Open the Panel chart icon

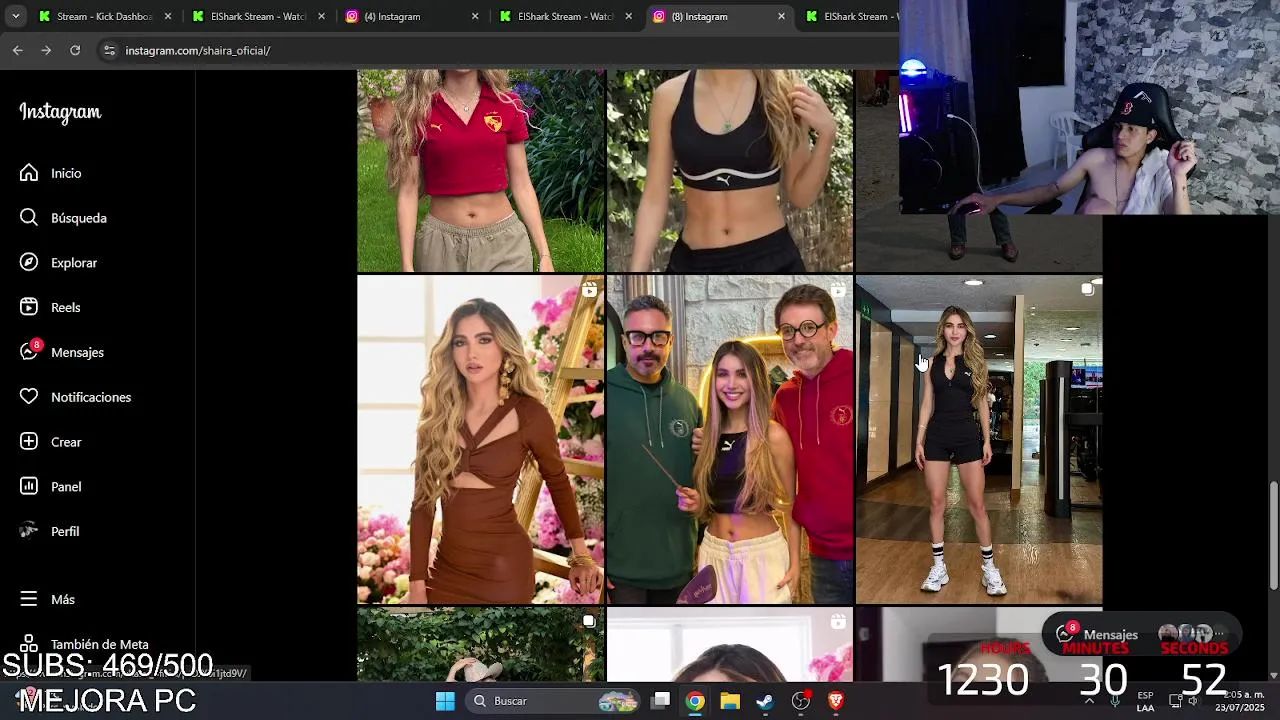[29, 487]
